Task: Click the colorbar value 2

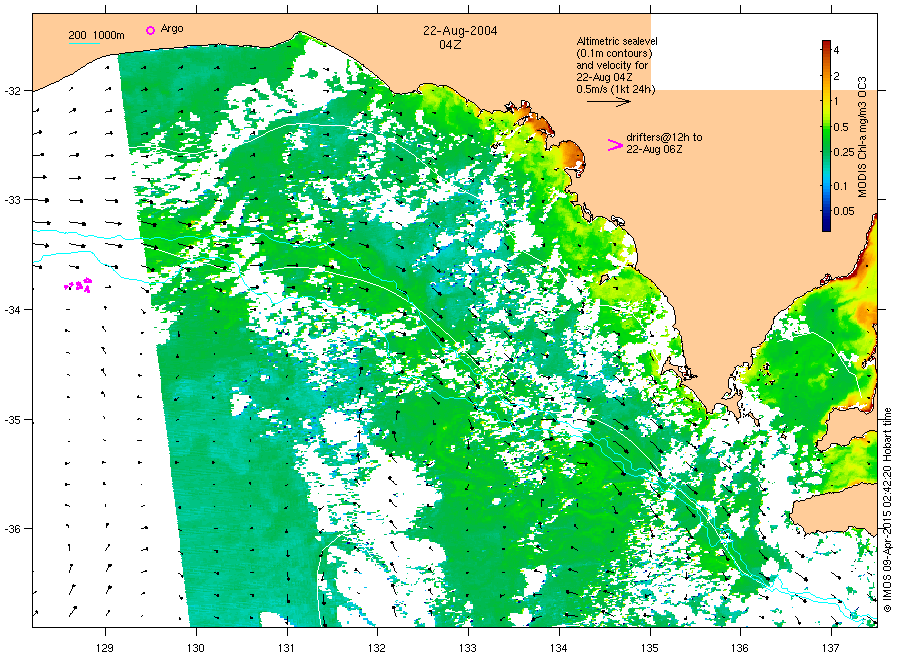Action: coord(836,76)
